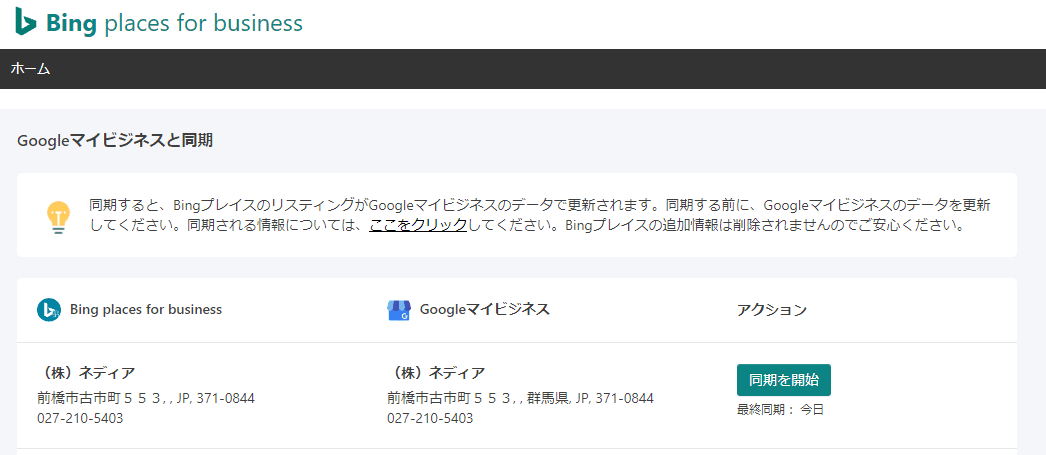Select Bing listing name （株）ネディア
1046x455 pixels.
pyautogui.click(x=87, y=372)
